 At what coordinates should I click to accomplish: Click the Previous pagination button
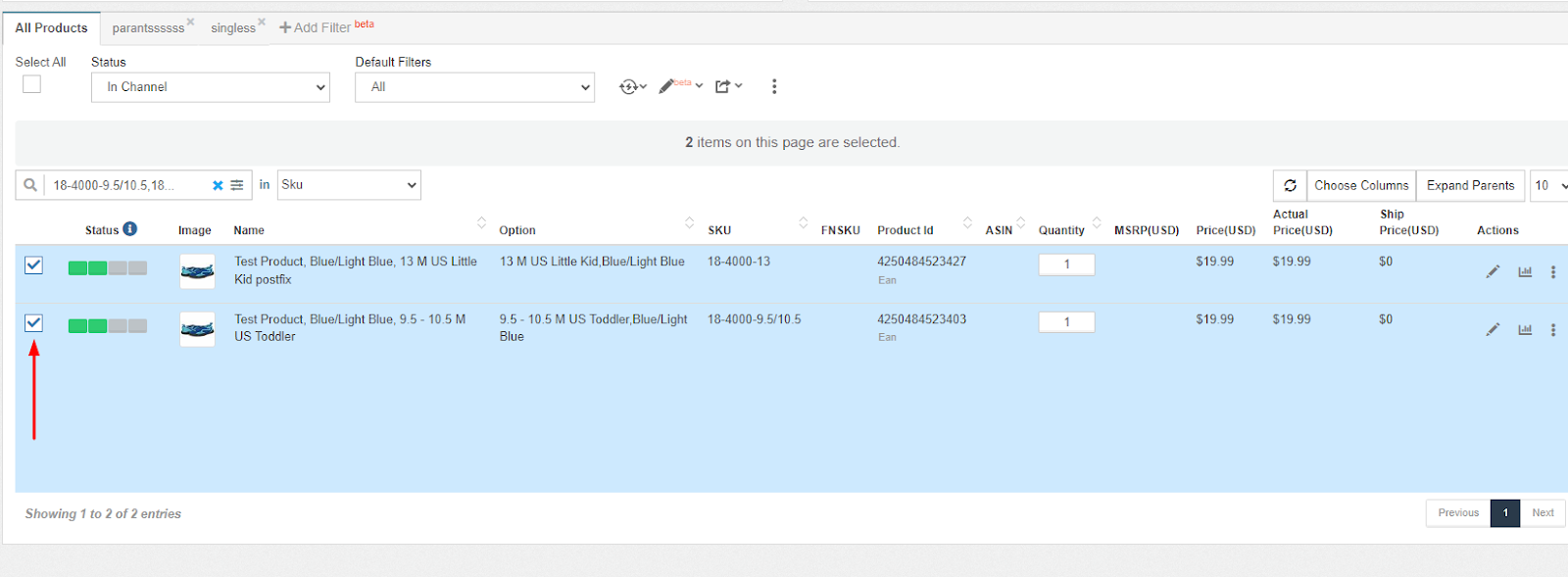click(1458, 513)
